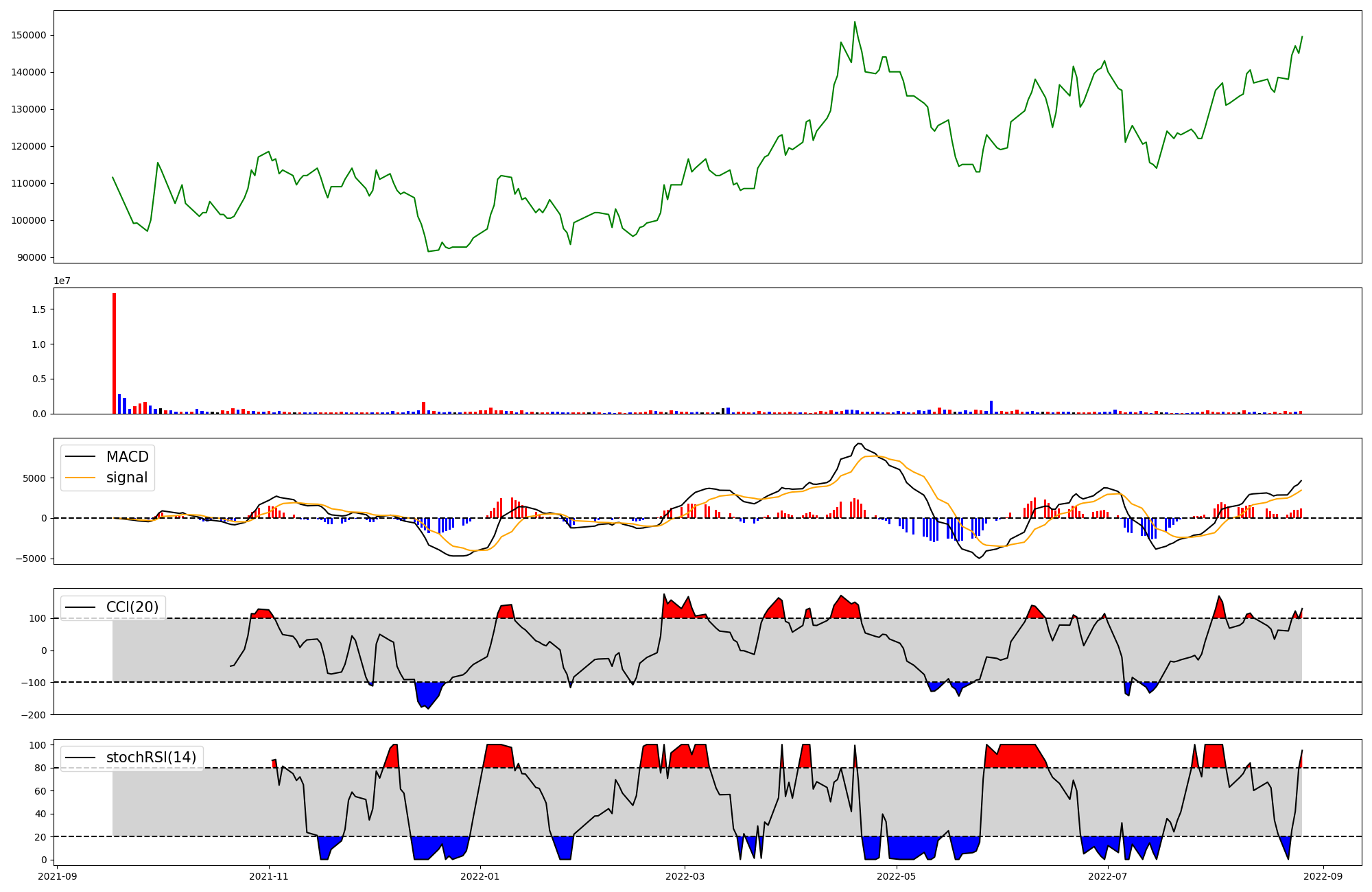Viewport: 1372px width, 892px height.
Task: Click the 2022-07 x-axis date label
Action: click(x=1108, y=876)
